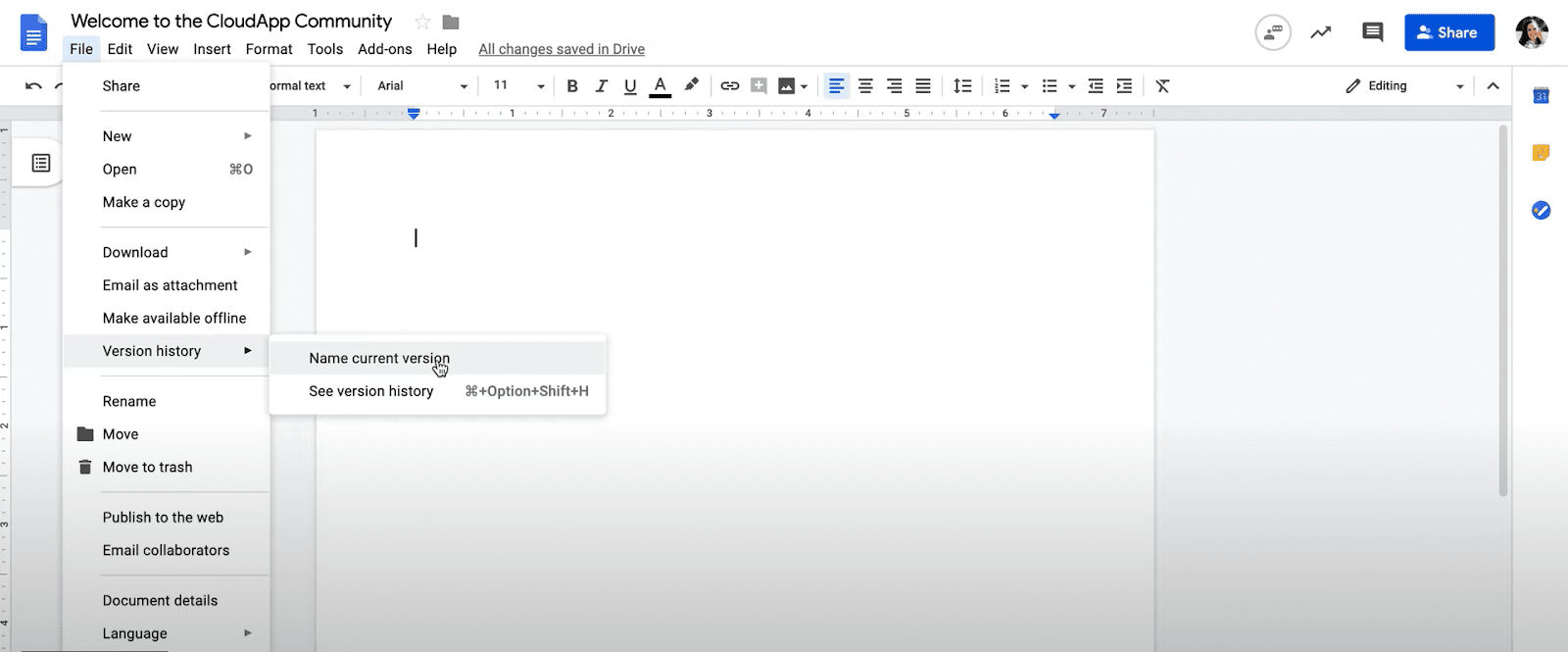The height and width of the screenshot is (652, 1568).
Task: Open the font size 11 dropdown
Action: tap(517, 86)
